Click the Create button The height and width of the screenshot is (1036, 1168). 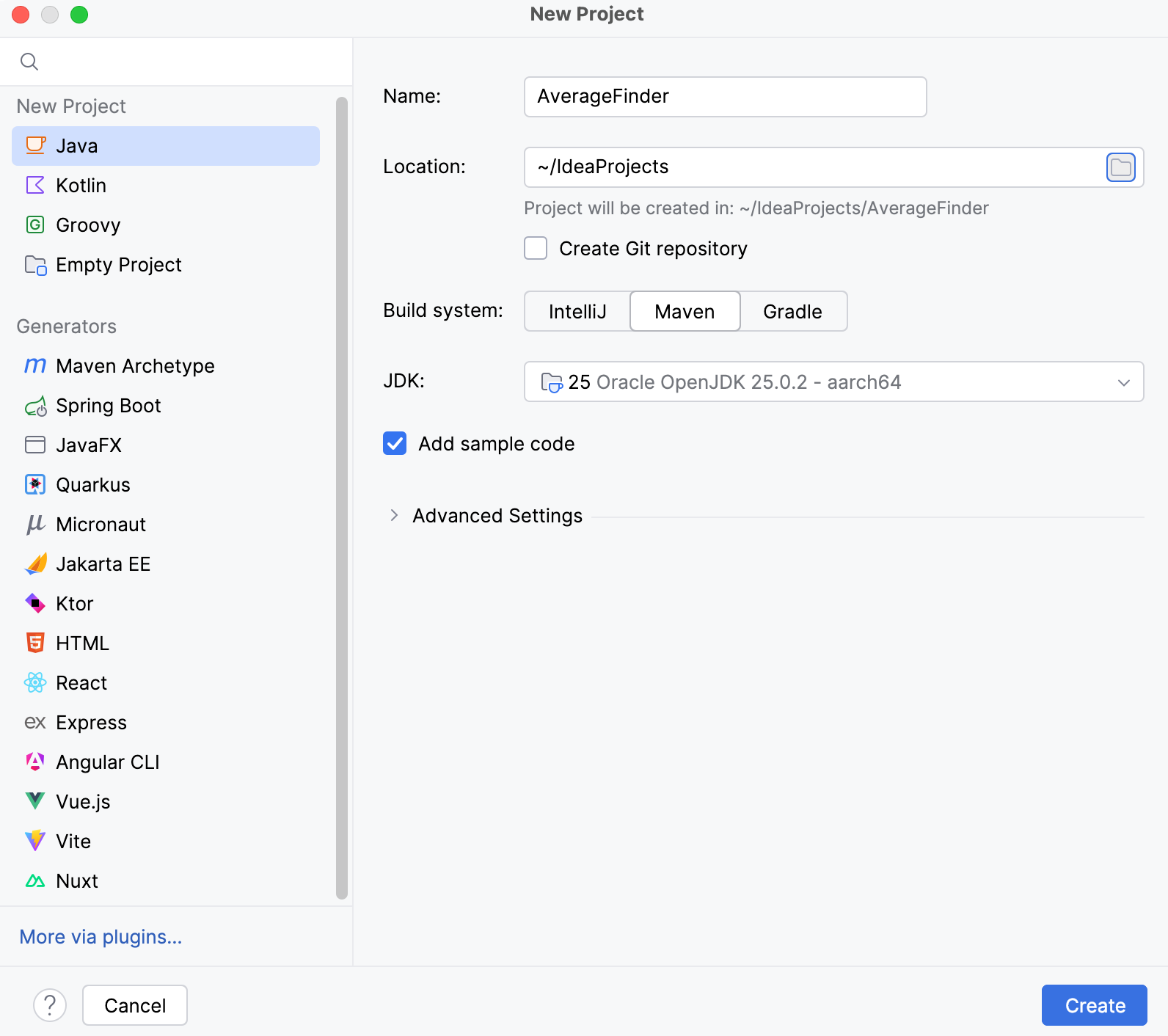1094,1005
